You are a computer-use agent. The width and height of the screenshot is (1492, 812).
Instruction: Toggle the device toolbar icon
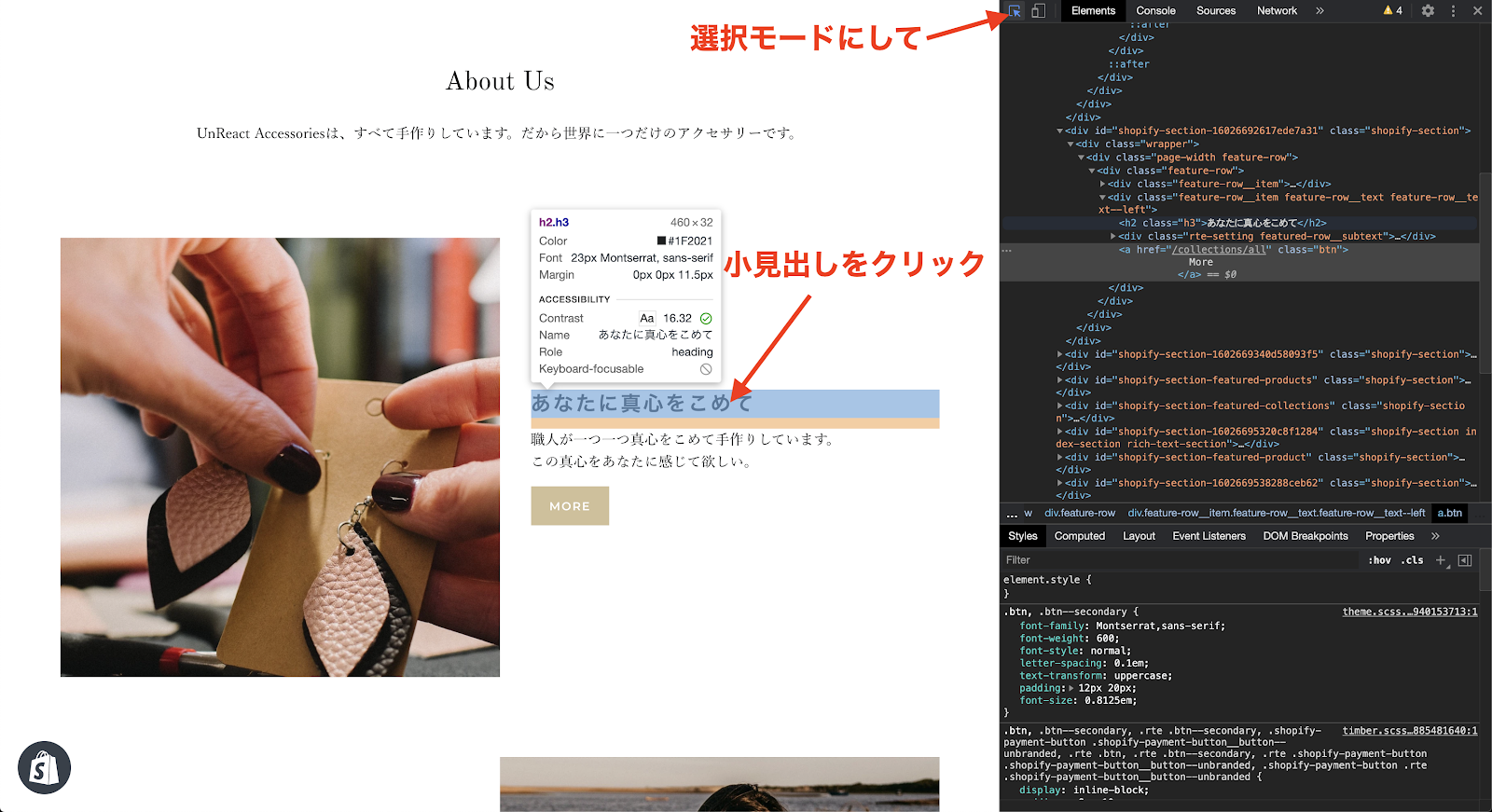pyautogui.click(x=1038, y=11)
